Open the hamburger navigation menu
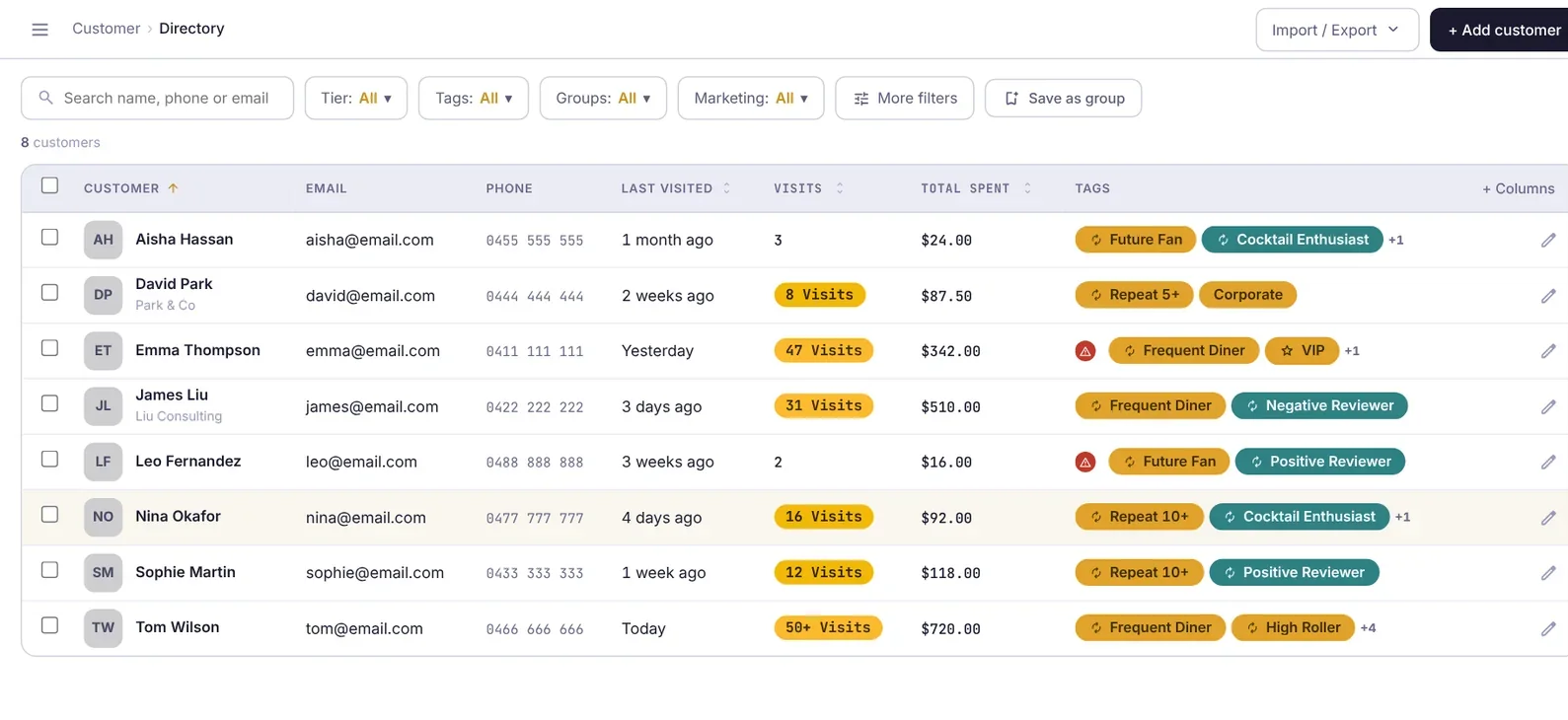The image size is (1568, 720). (x=40, y=30)
